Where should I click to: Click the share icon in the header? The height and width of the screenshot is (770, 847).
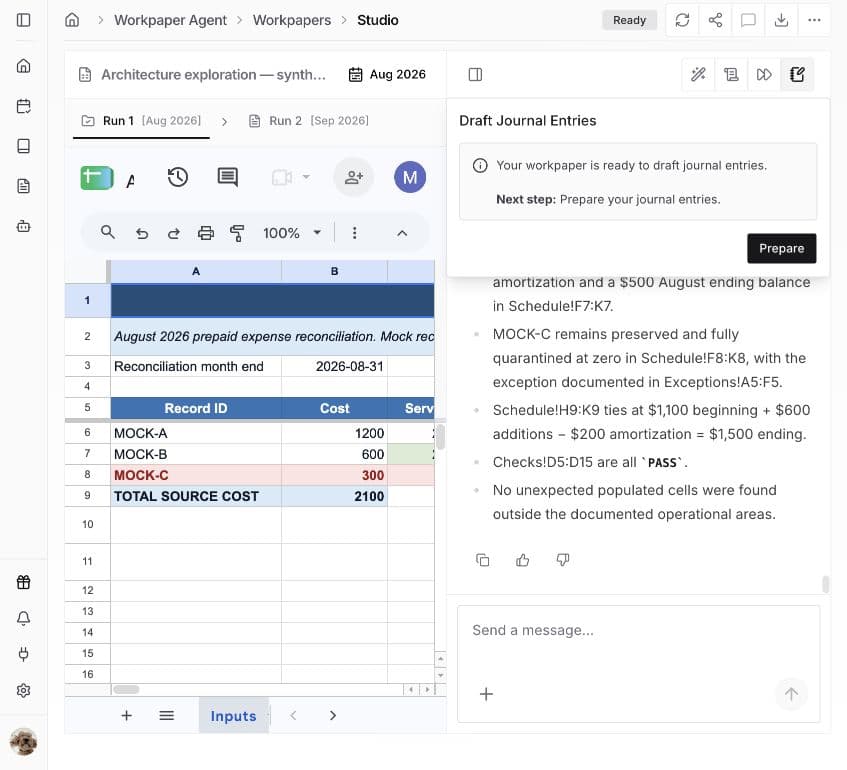pos(715,20)
